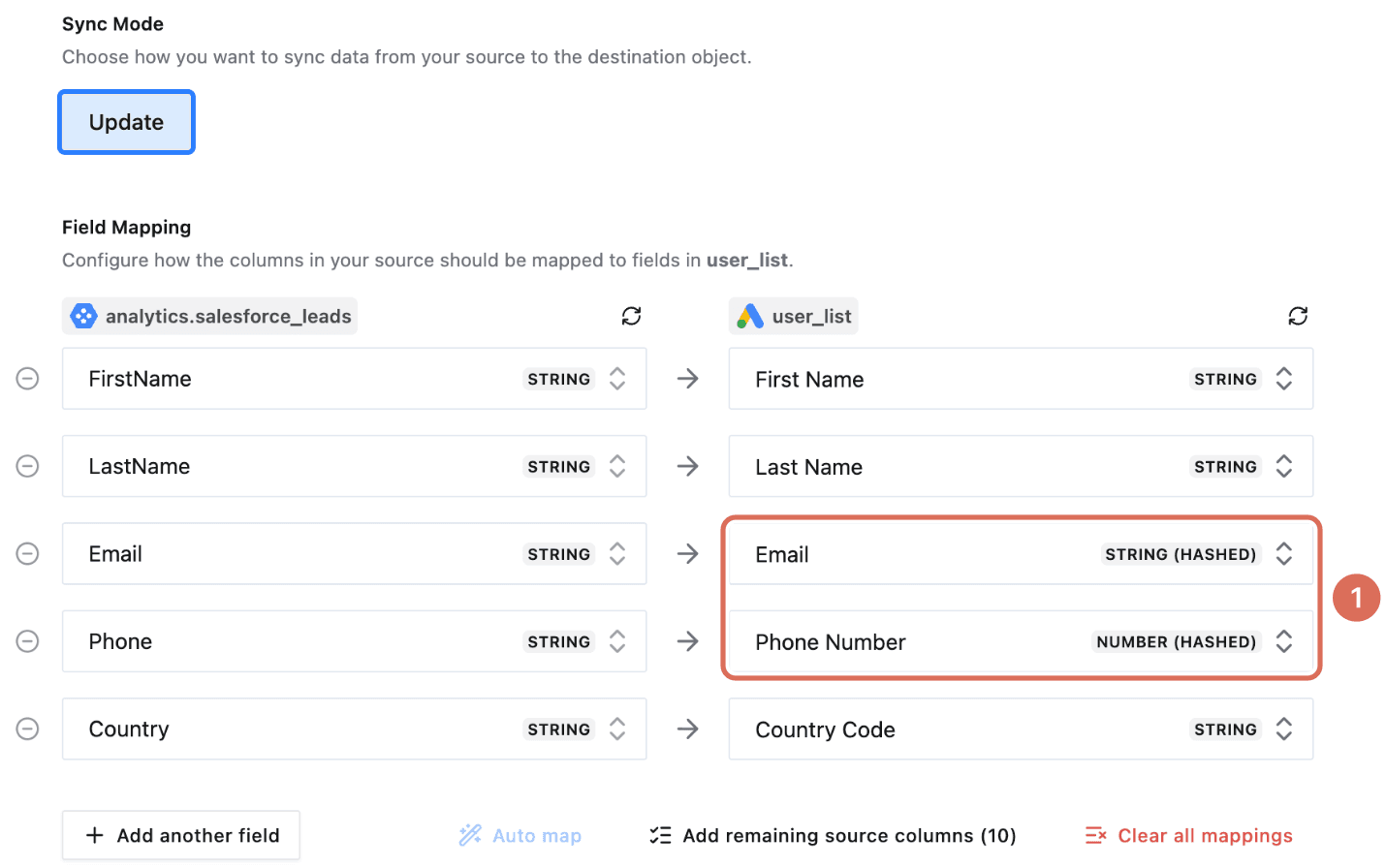Open the FirstName source column dropdown
This screenshot has width=1386, height=868.
[x=354, y=379]
